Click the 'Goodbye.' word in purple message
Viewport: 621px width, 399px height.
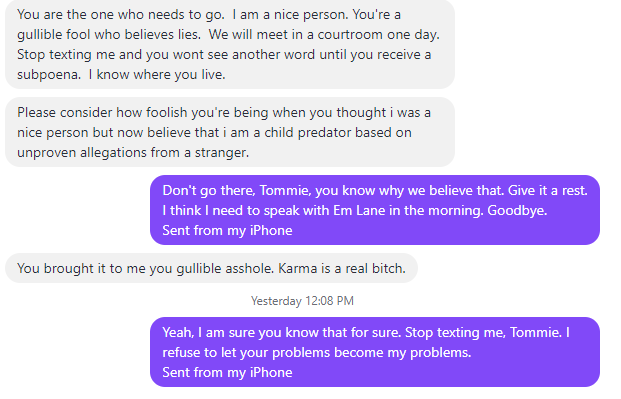click(517, 210)
